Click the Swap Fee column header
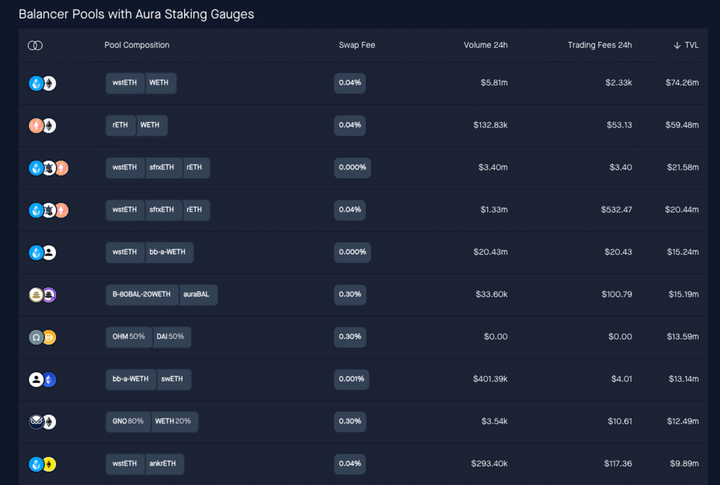The height and width of the screenshot is (485, 720). 357,46
